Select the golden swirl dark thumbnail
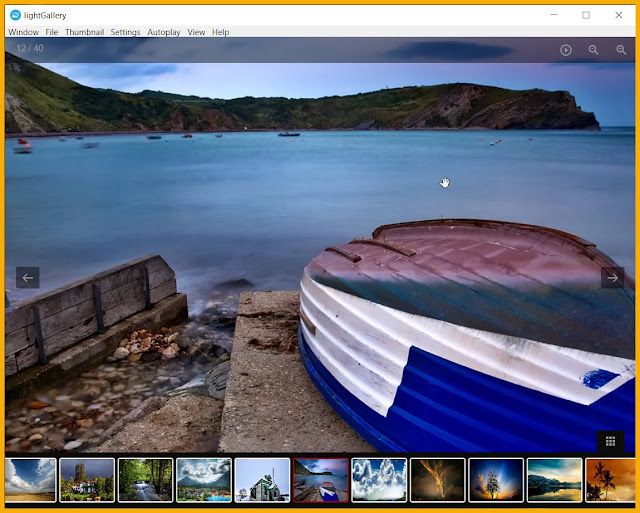 (438, 480)
